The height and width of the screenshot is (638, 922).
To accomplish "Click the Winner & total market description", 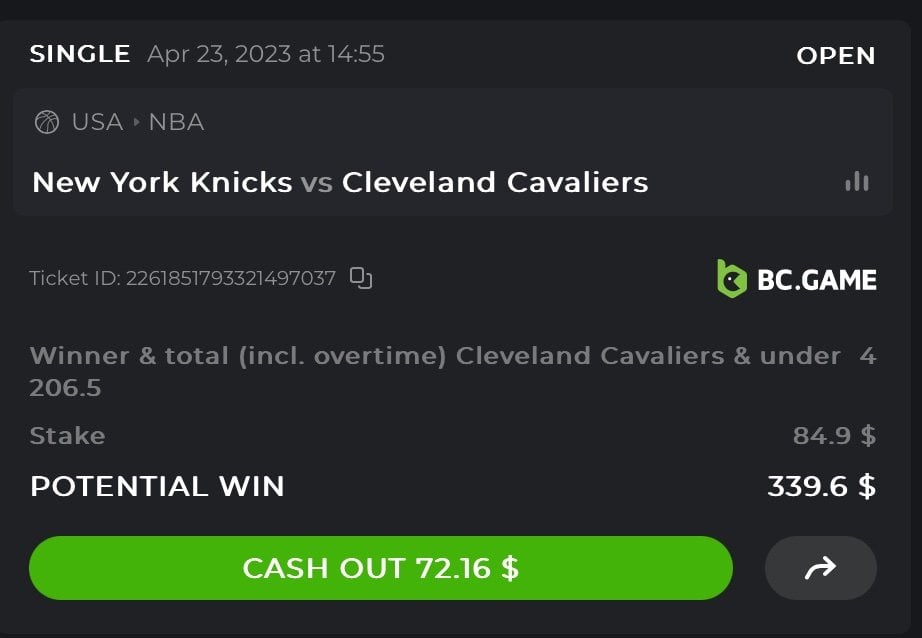I will 435,356.
